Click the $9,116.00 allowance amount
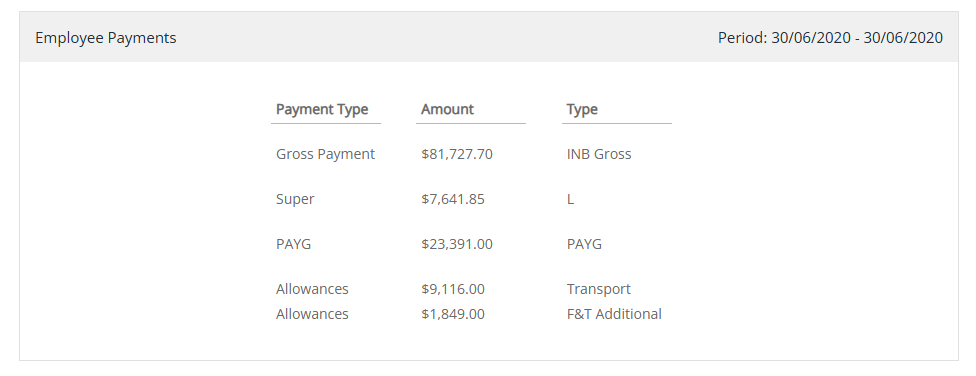 coord(453,289)
